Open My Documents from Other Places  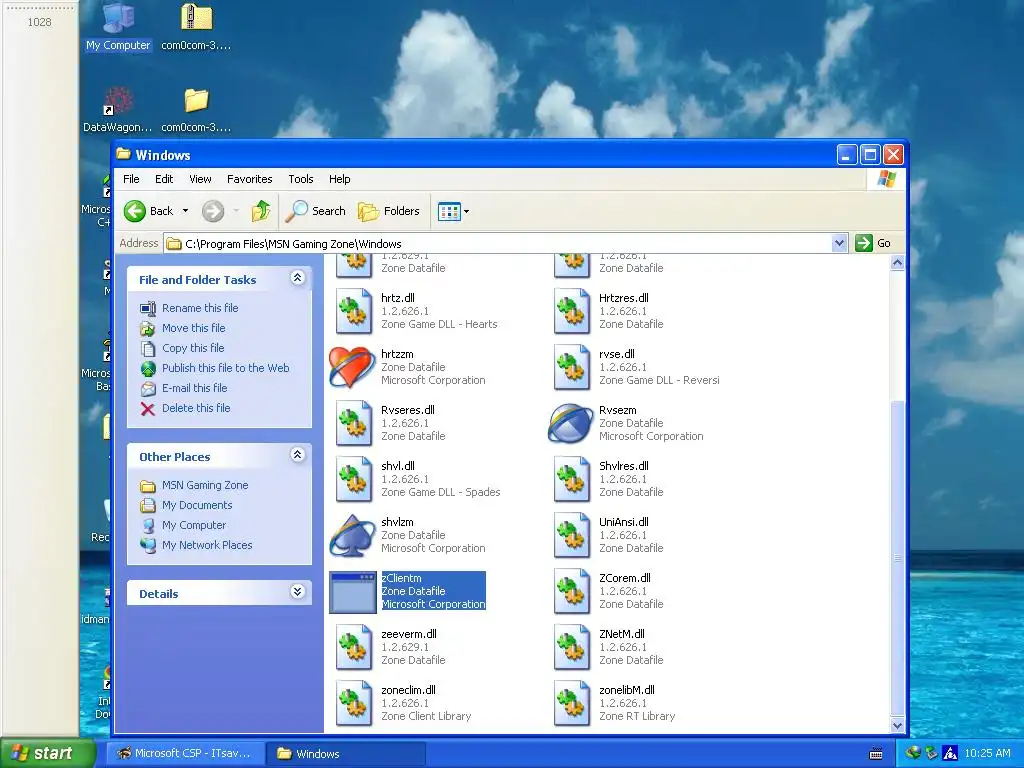197,505
